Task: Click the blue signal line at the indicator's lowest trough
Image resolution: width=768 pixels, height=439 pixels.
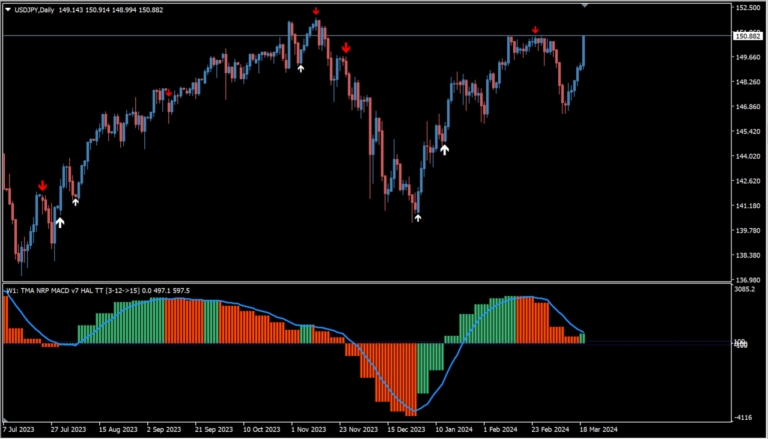Action: tap(412, 412)
